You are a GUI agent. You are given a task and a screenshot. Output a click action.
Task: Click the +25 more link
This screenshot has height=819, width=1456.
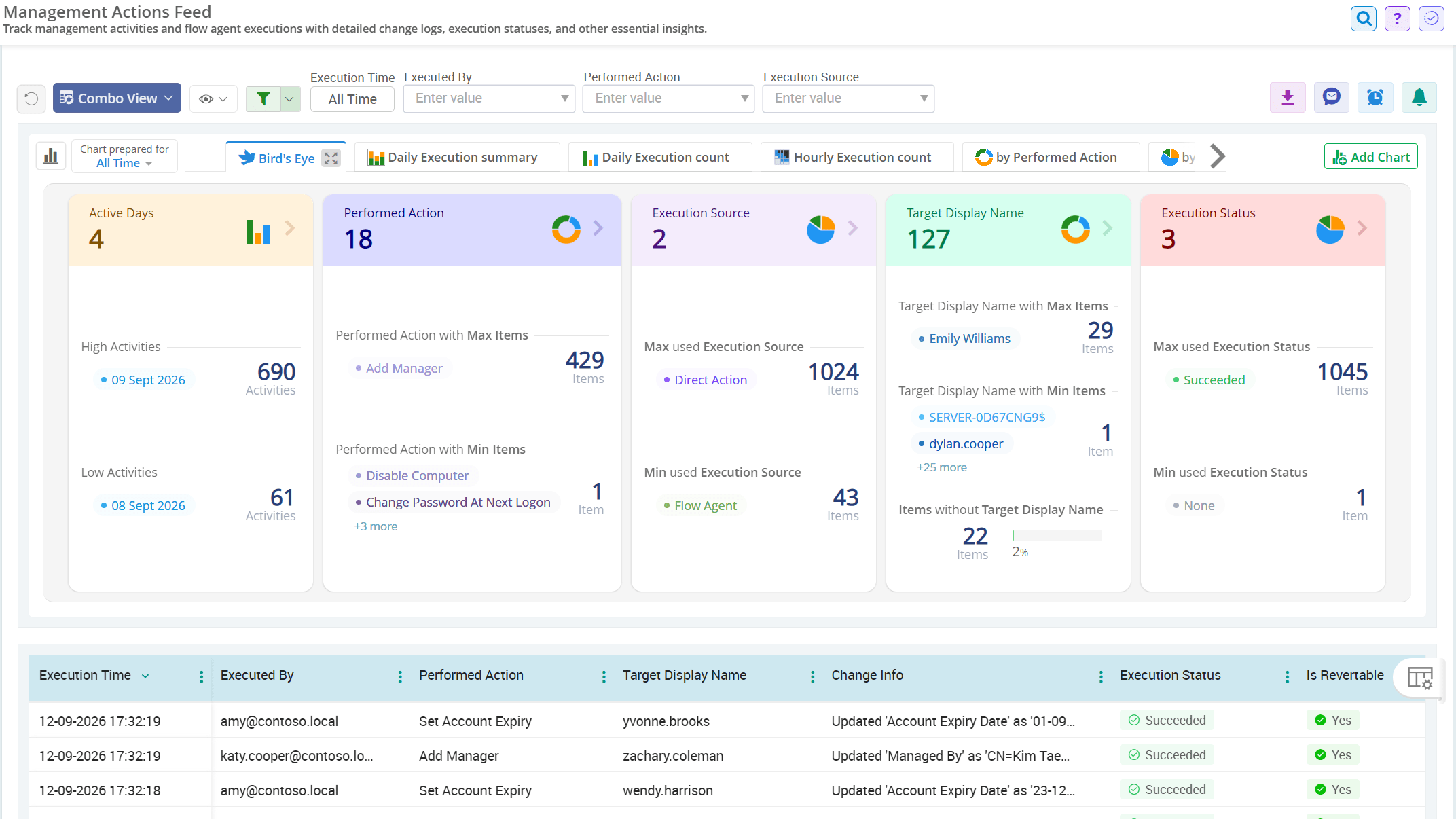click(941, 467)
